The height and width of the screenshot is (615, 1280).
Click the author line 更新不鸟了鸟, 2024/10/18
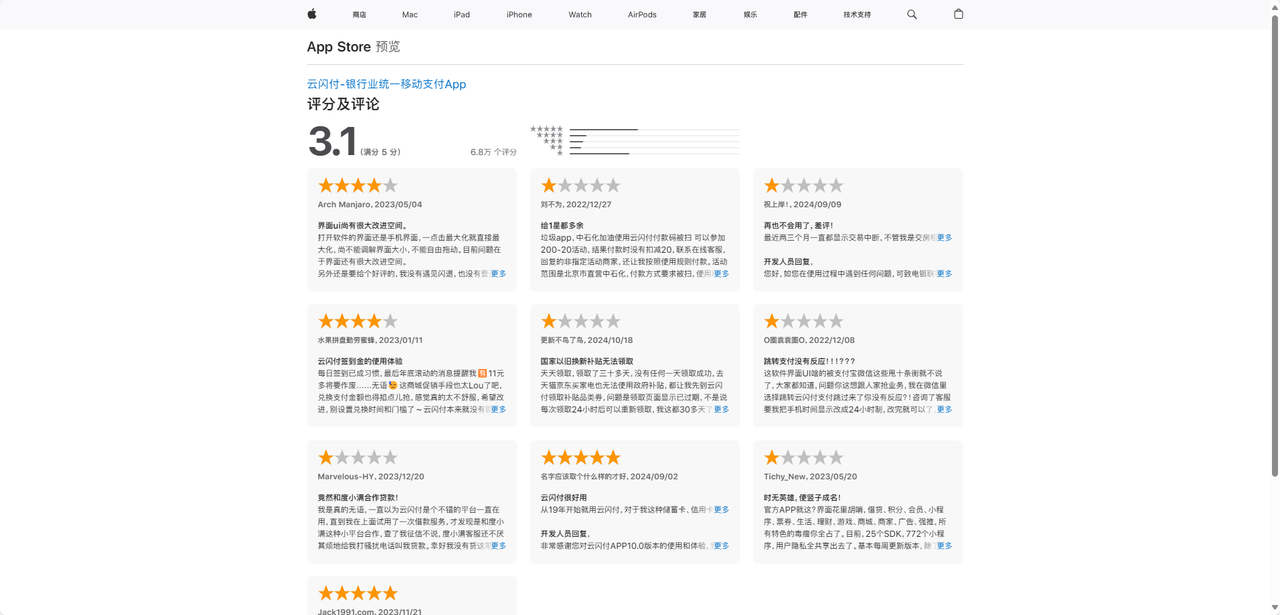(x=587, y=341)
